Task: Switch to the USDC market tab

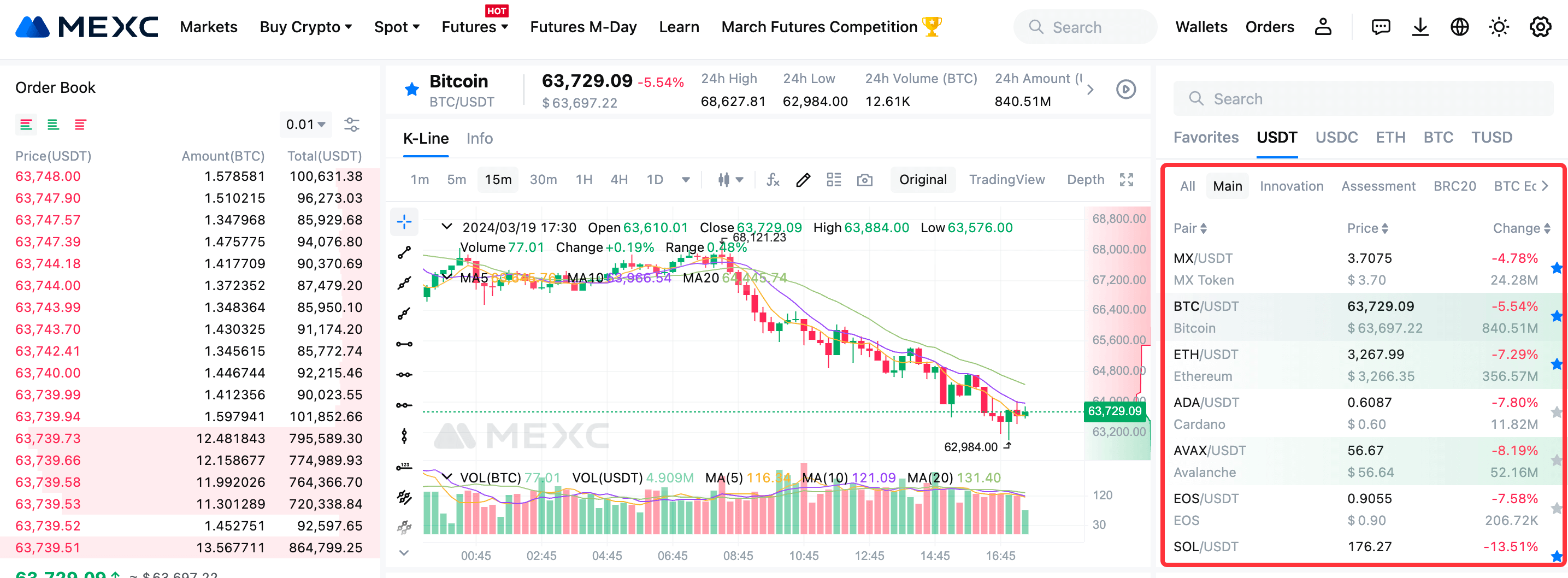Action: pyautogui.click(x=1336, y=138)
